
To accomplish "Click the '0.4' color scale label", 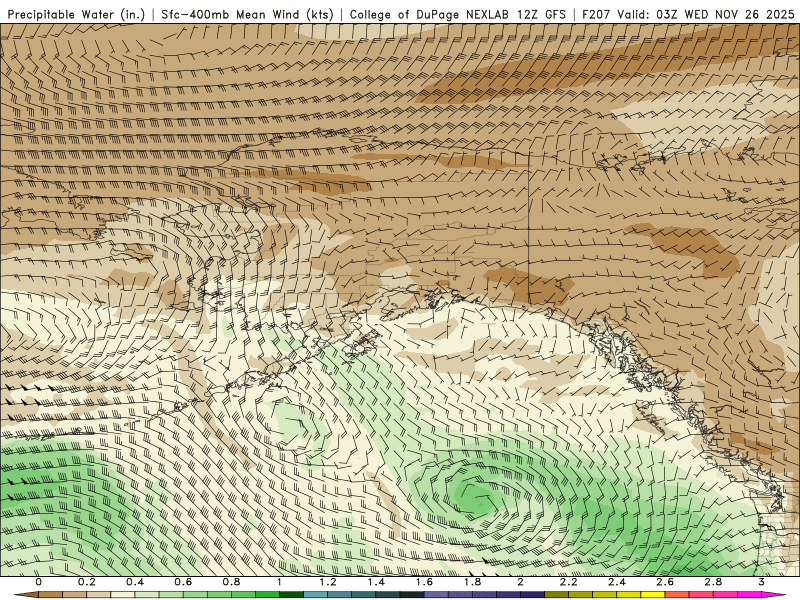I will click(x=135, y=582).
